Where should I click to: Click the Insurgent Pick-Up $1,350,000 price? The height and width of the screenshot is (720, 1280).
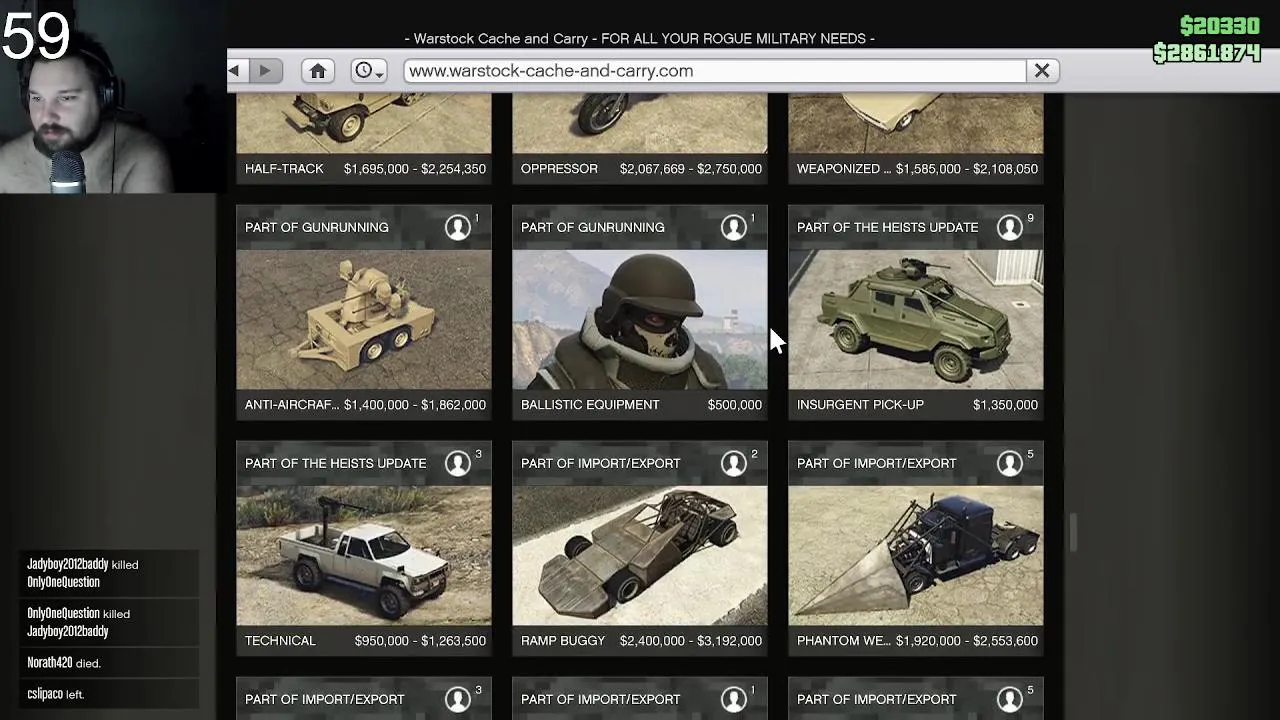(x=1005, y=405)
